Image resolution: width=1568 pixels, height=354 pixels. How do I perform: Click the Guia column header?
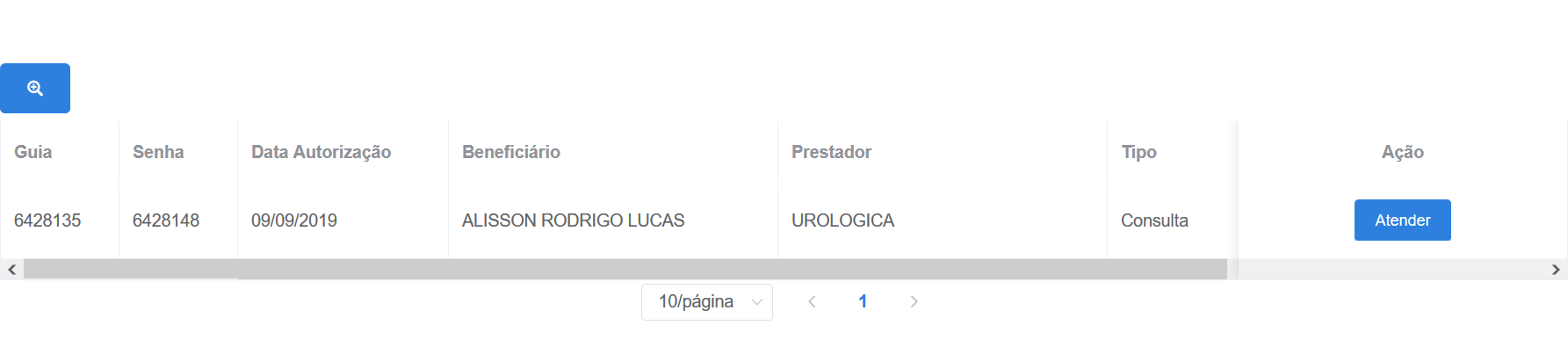pyautogui.click(x=33, y=152)
